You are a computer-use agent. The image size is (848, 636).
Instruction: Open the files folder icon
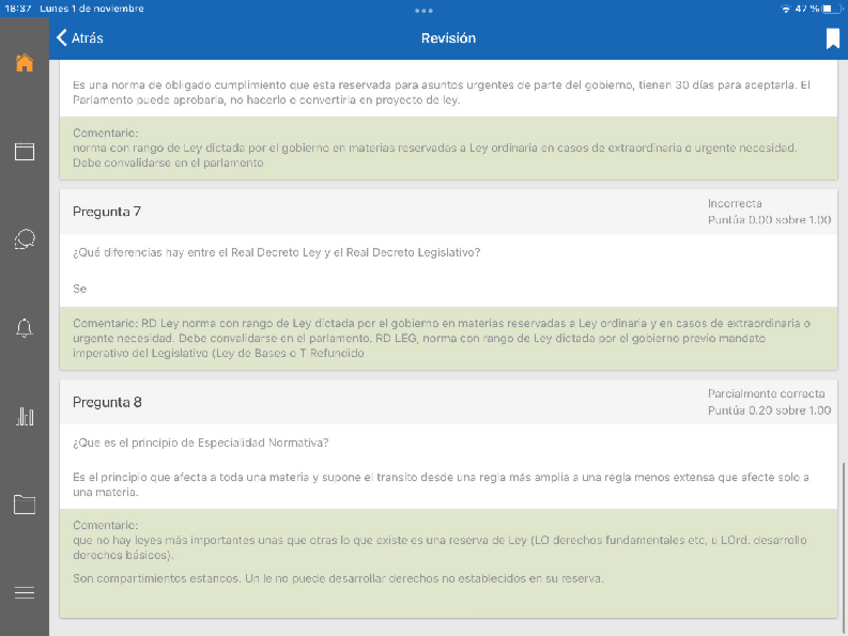click(24, 504)
